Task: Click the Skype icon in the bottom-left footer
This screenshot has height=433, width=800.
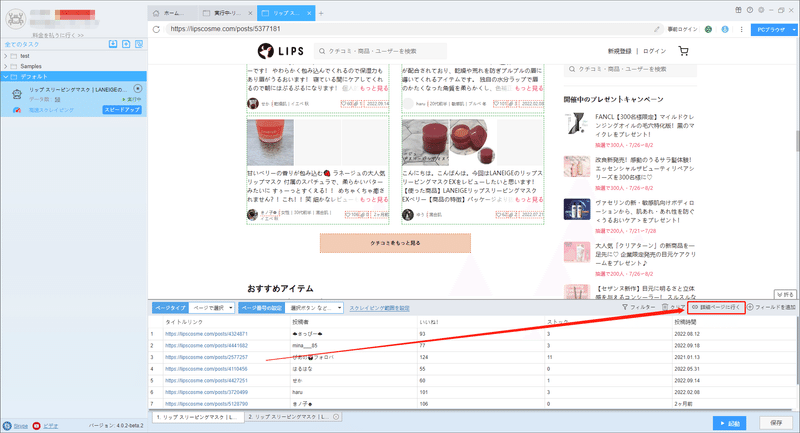Action: point(7,426)
